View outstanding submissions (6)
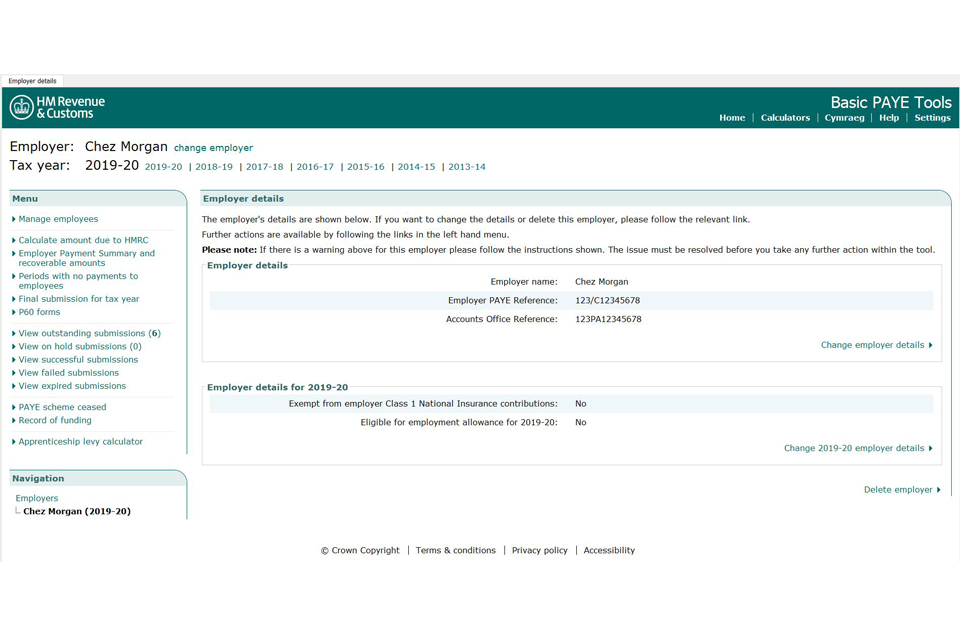Viewport: 960px width, 640px height. tap(89, 333)
